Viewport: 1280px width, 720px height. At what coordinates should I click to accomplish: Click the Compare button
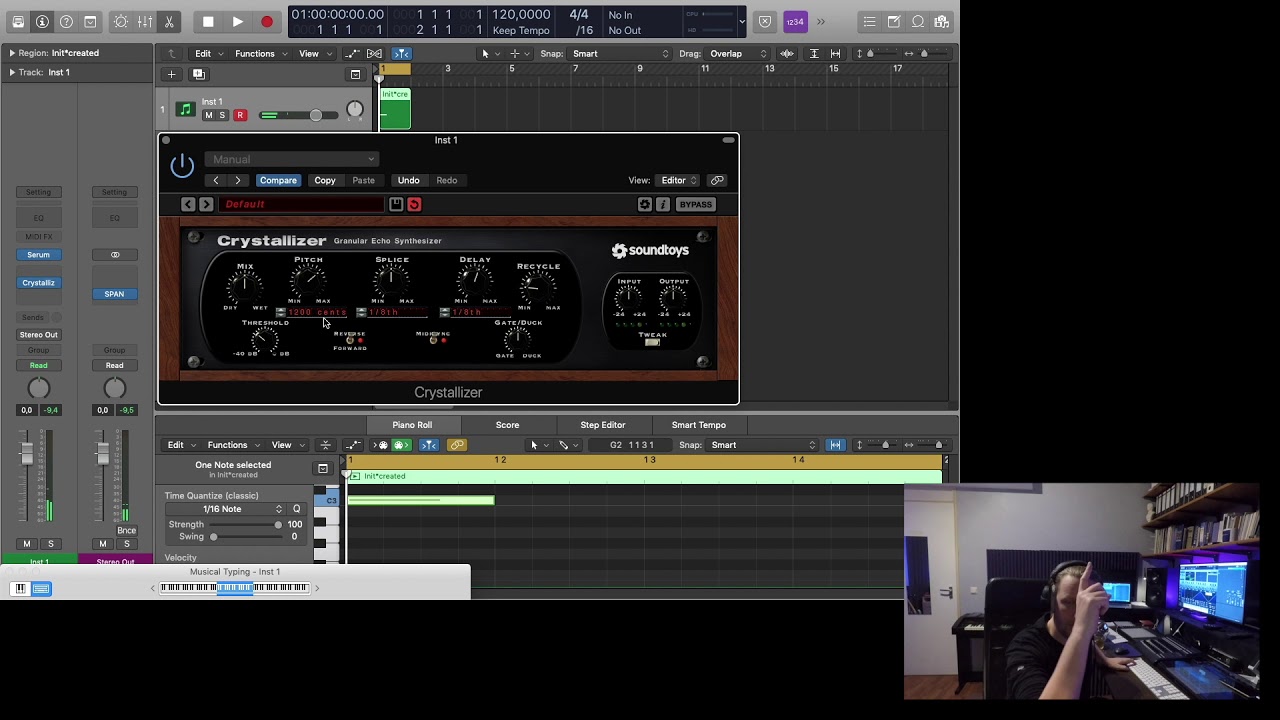click(x=278, y=180)
